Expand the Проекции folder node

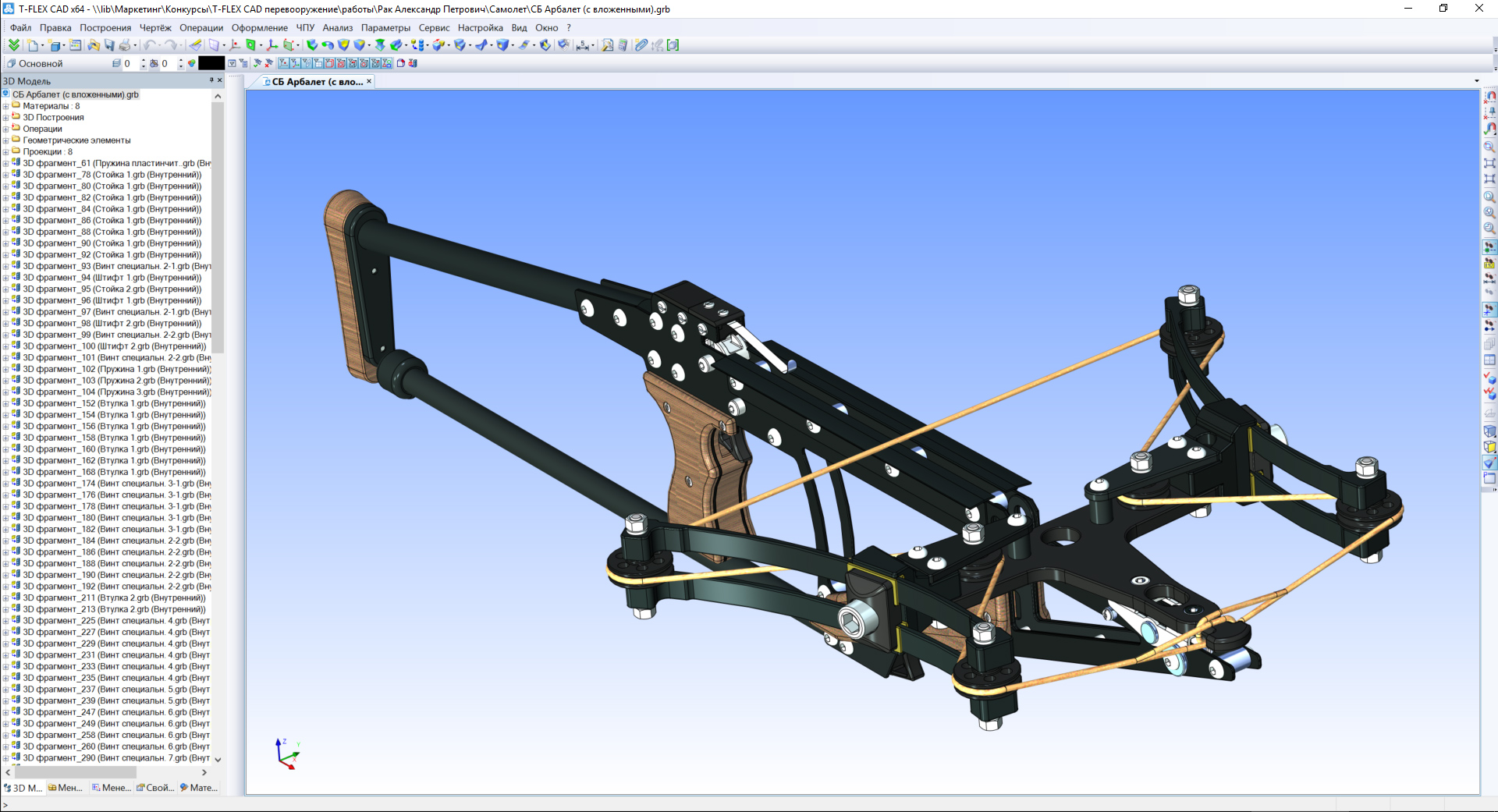pos(6,152)
